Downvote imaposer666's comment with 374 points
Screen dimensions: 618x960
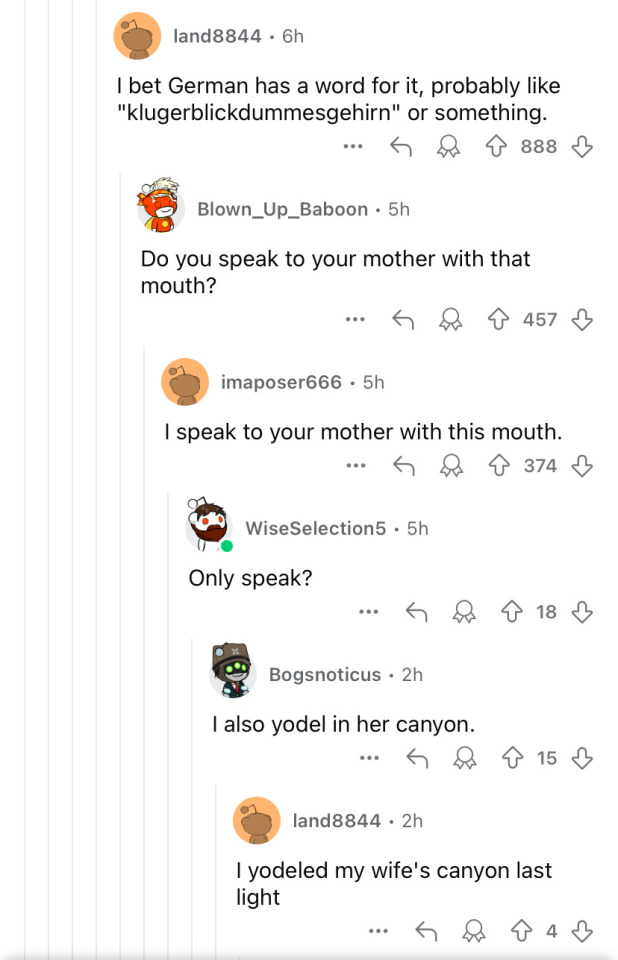point(582,466)
